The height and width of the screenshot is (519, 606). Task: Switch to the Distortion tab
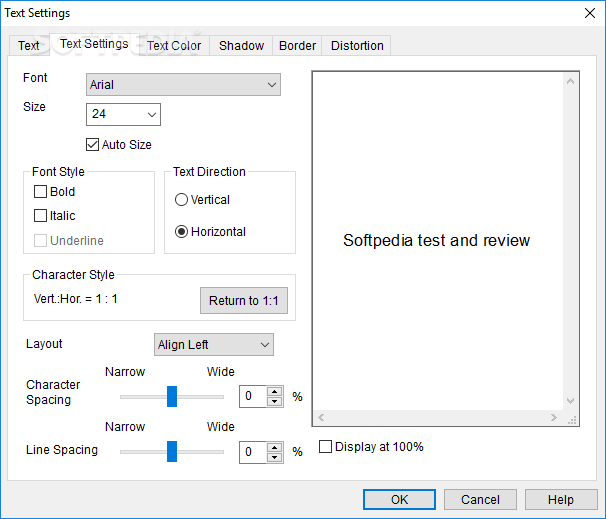[357, 46]
